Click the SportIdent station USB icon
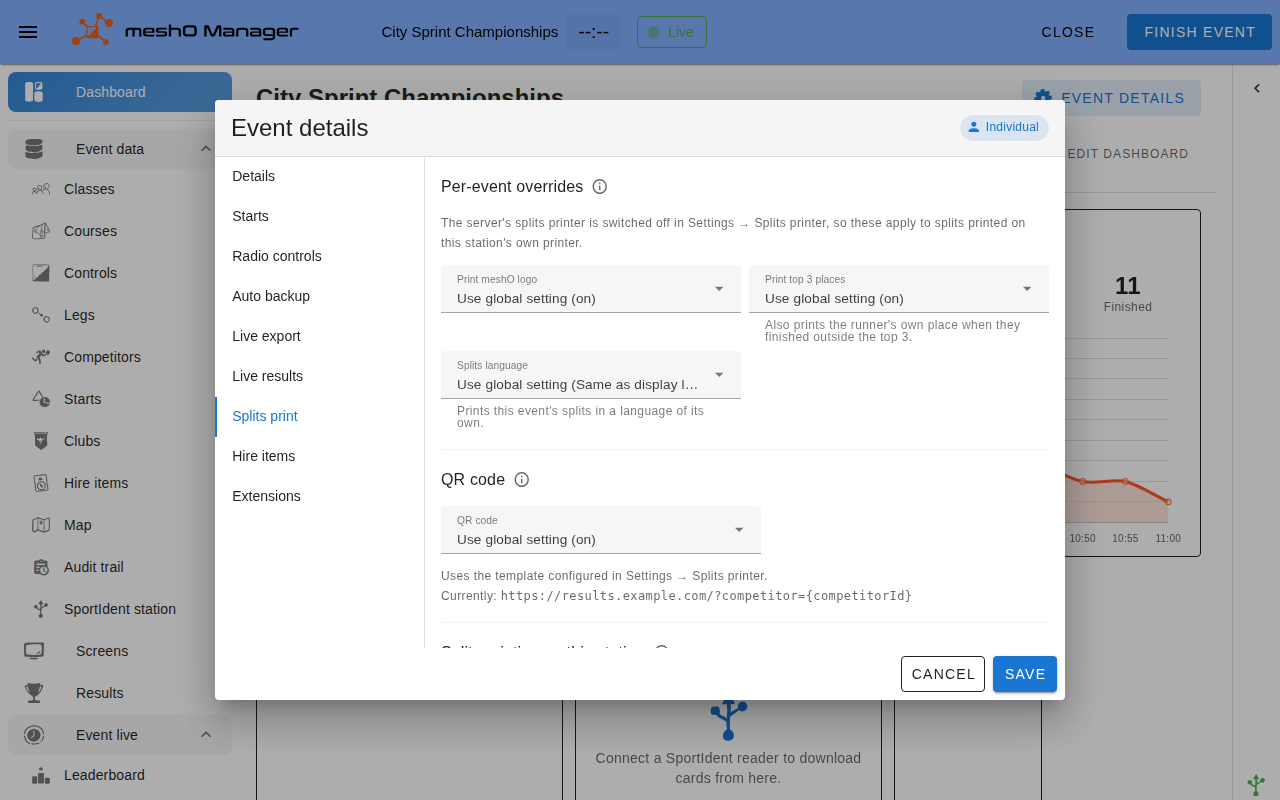 pos(41,609)
